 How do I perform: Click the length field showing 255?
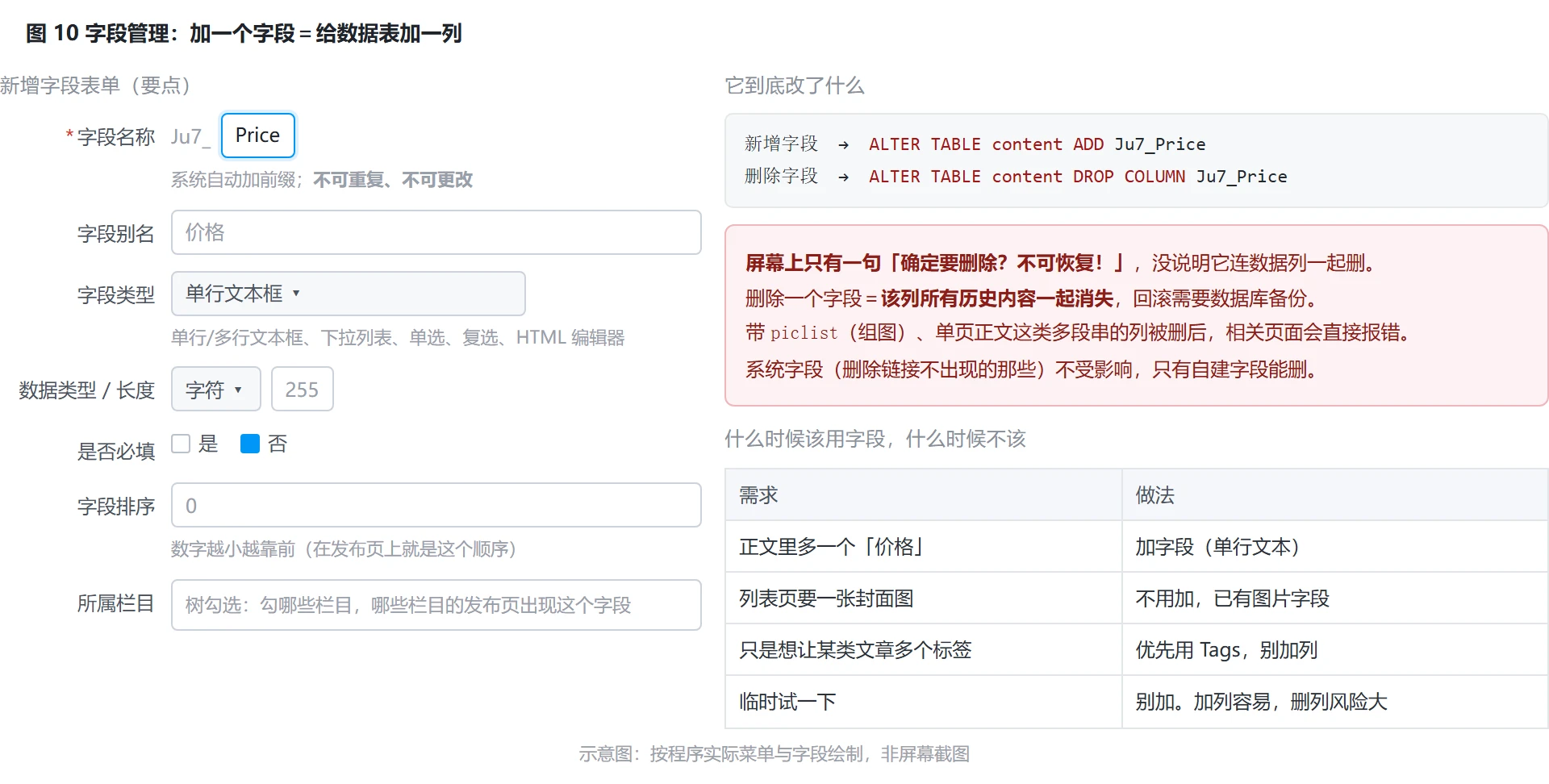303,390
